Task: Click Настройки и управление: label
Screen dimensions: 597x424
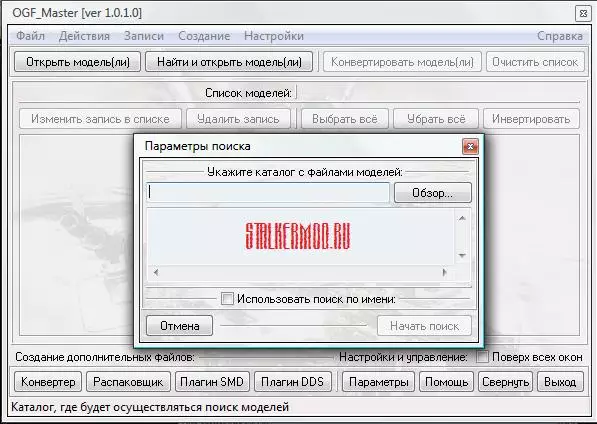Action: click(403, 357)
